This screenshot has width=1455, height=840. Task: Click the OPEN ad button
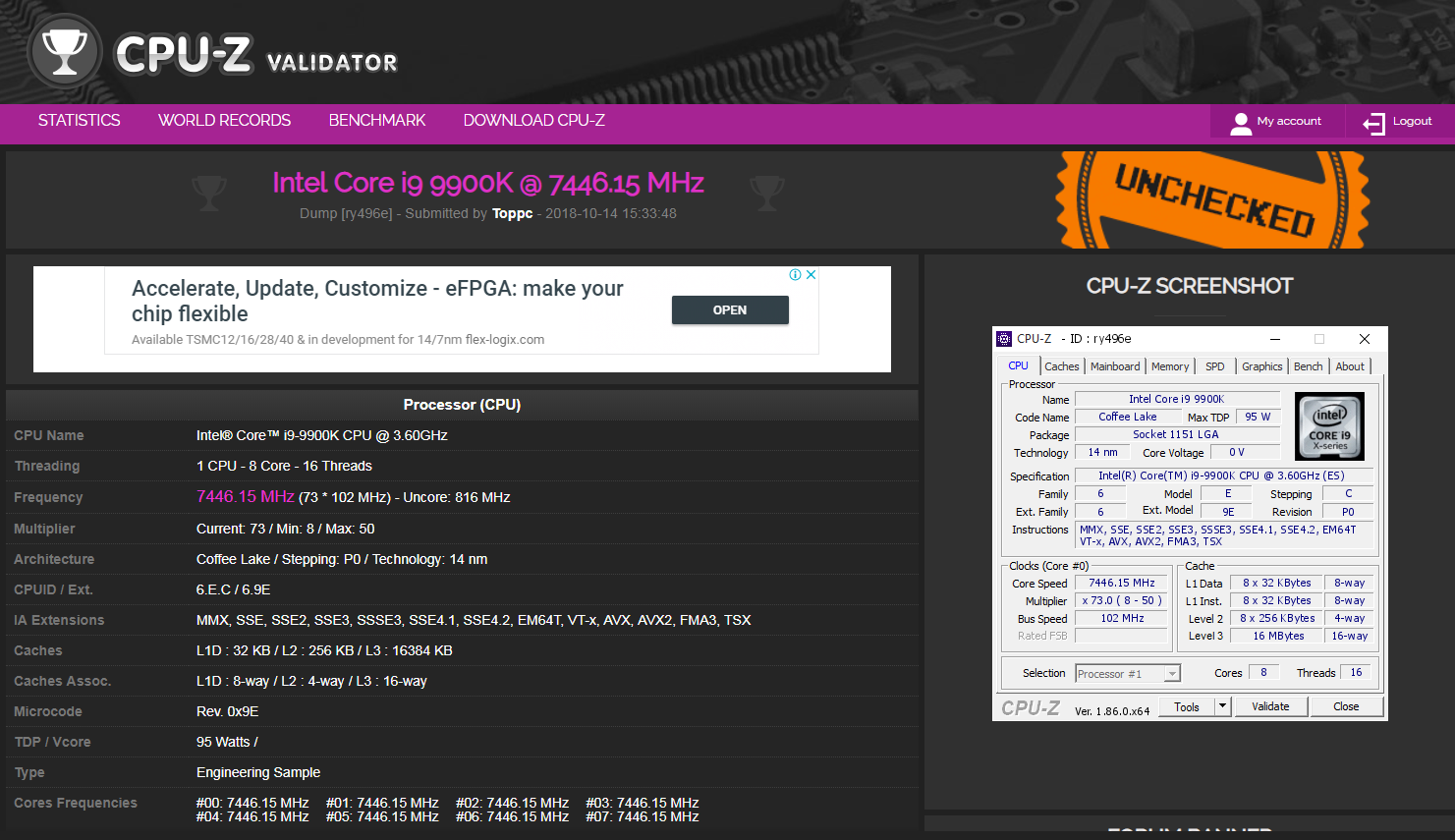(x=730, y=309)
